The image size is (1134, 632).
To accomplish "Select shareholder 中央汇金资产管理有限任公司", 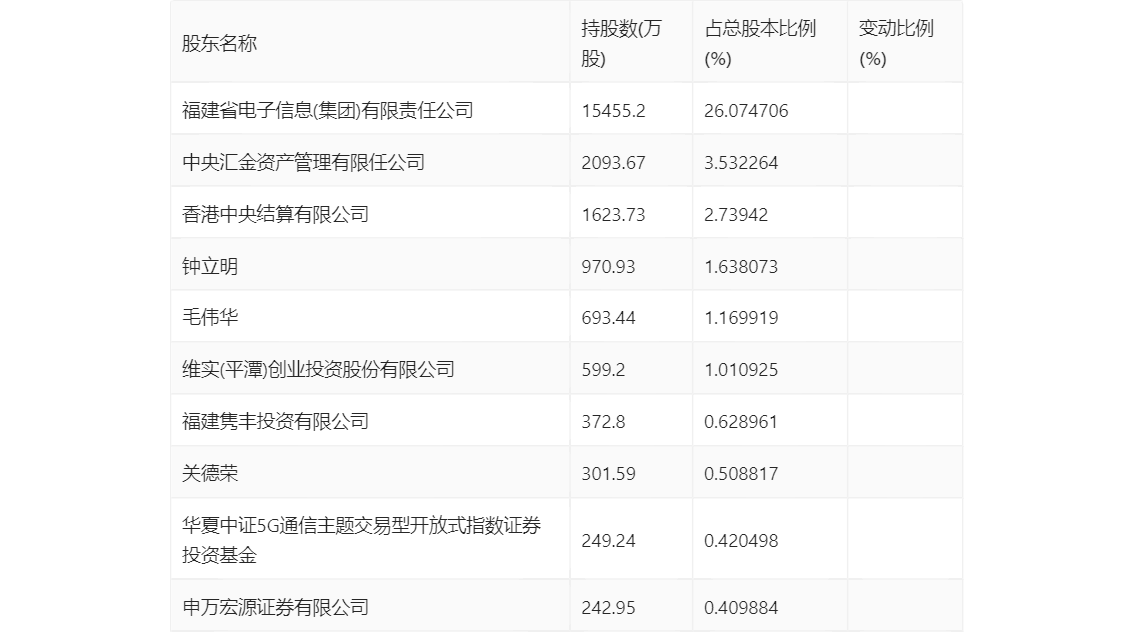I will [x=303, y=163].
